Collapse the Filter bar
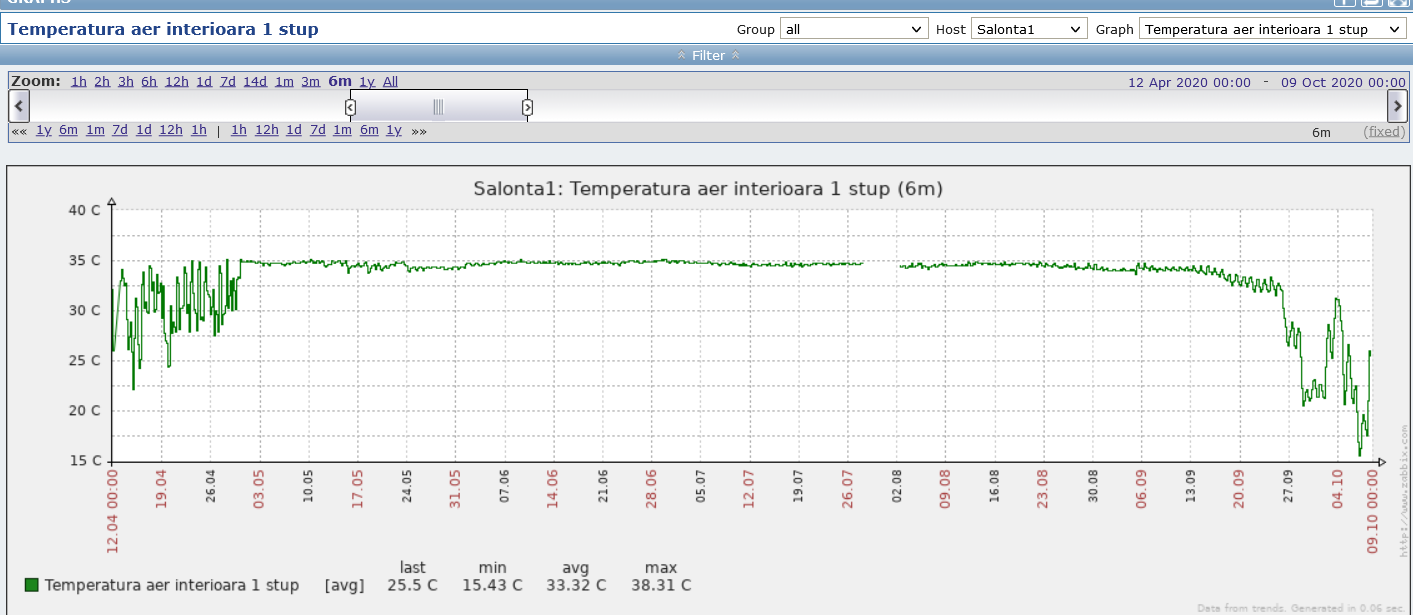The image size is (1413, 615). pyautogui.click(x=708, y=56)
